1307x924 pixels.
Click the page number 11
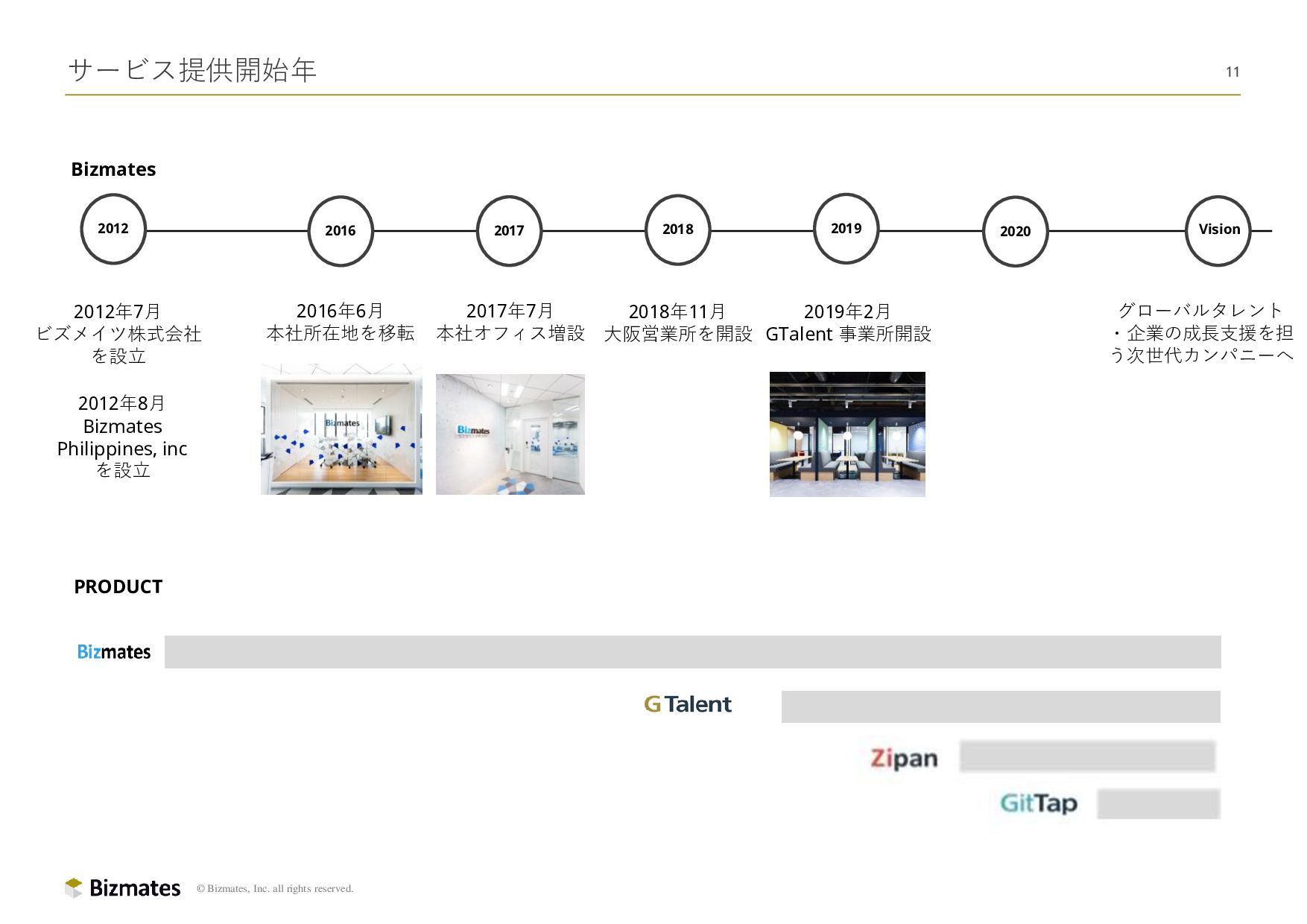(x=1232, y=72)
